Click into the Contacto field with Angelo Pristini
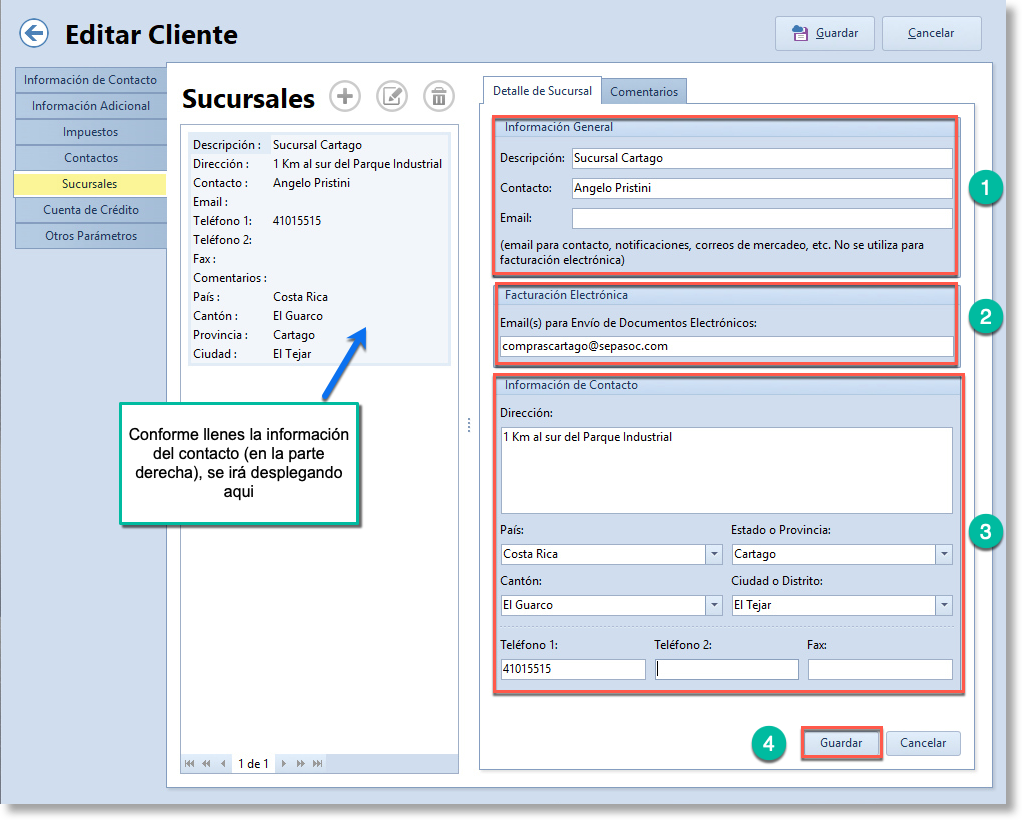1022x820 pixels. [x=762, y=188]
